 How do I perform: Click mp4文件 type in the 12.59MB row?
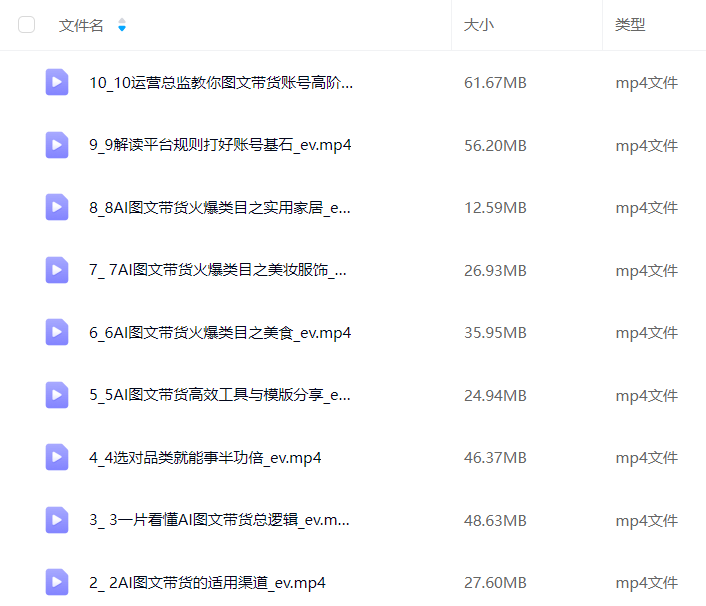pyautogui.click(x=647, y=208)
